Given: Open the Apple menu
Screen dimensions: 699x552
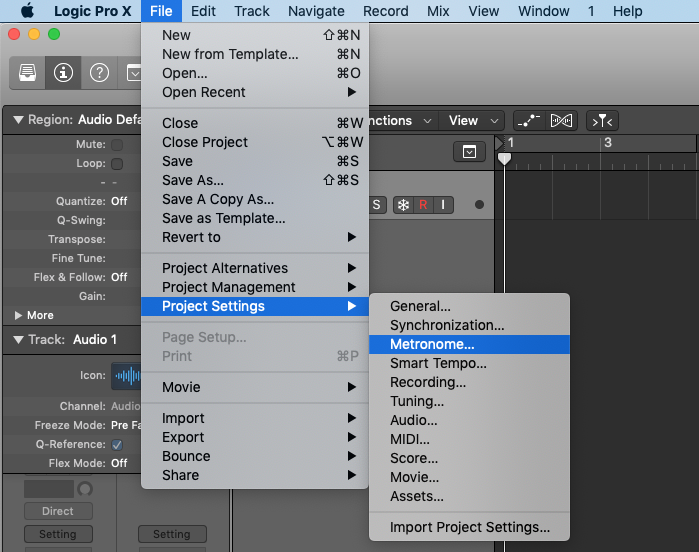Looking at the screenshot, I should click(x=27, y=11).
